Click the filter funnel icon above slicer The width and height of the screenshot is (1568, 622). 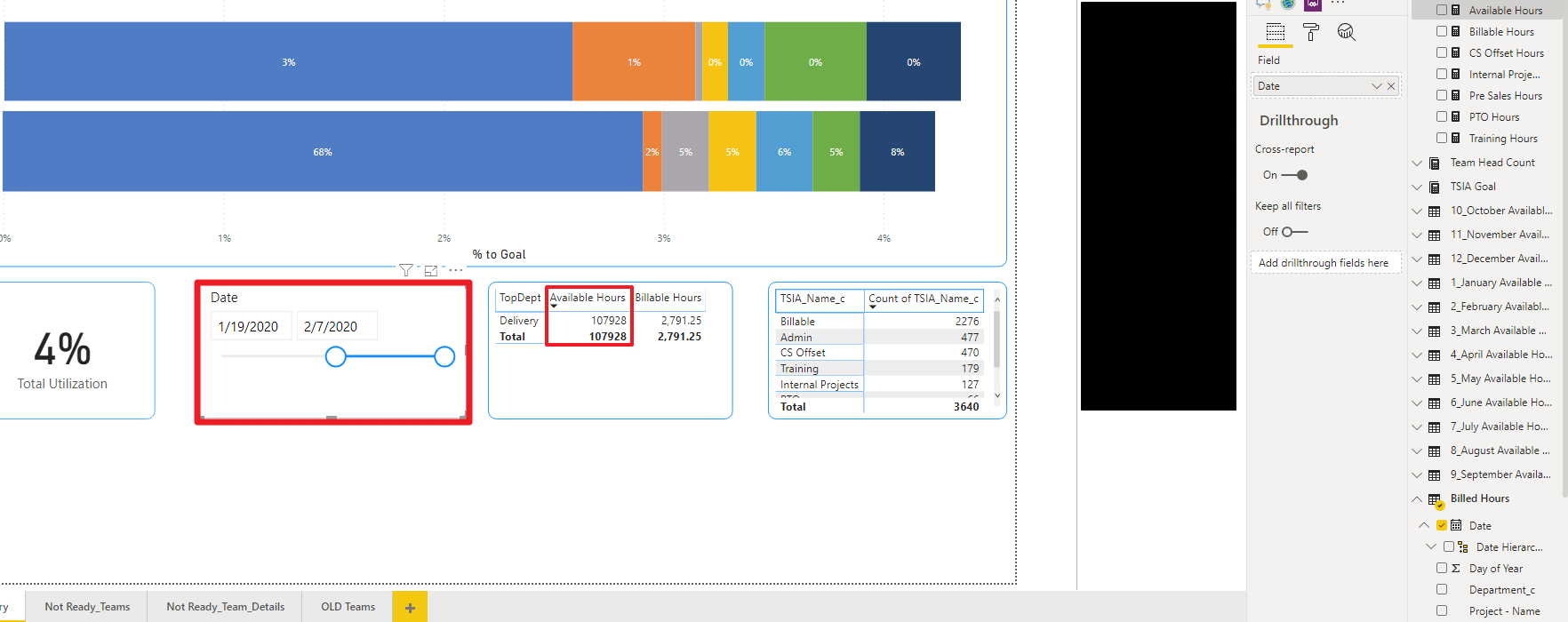406,270
